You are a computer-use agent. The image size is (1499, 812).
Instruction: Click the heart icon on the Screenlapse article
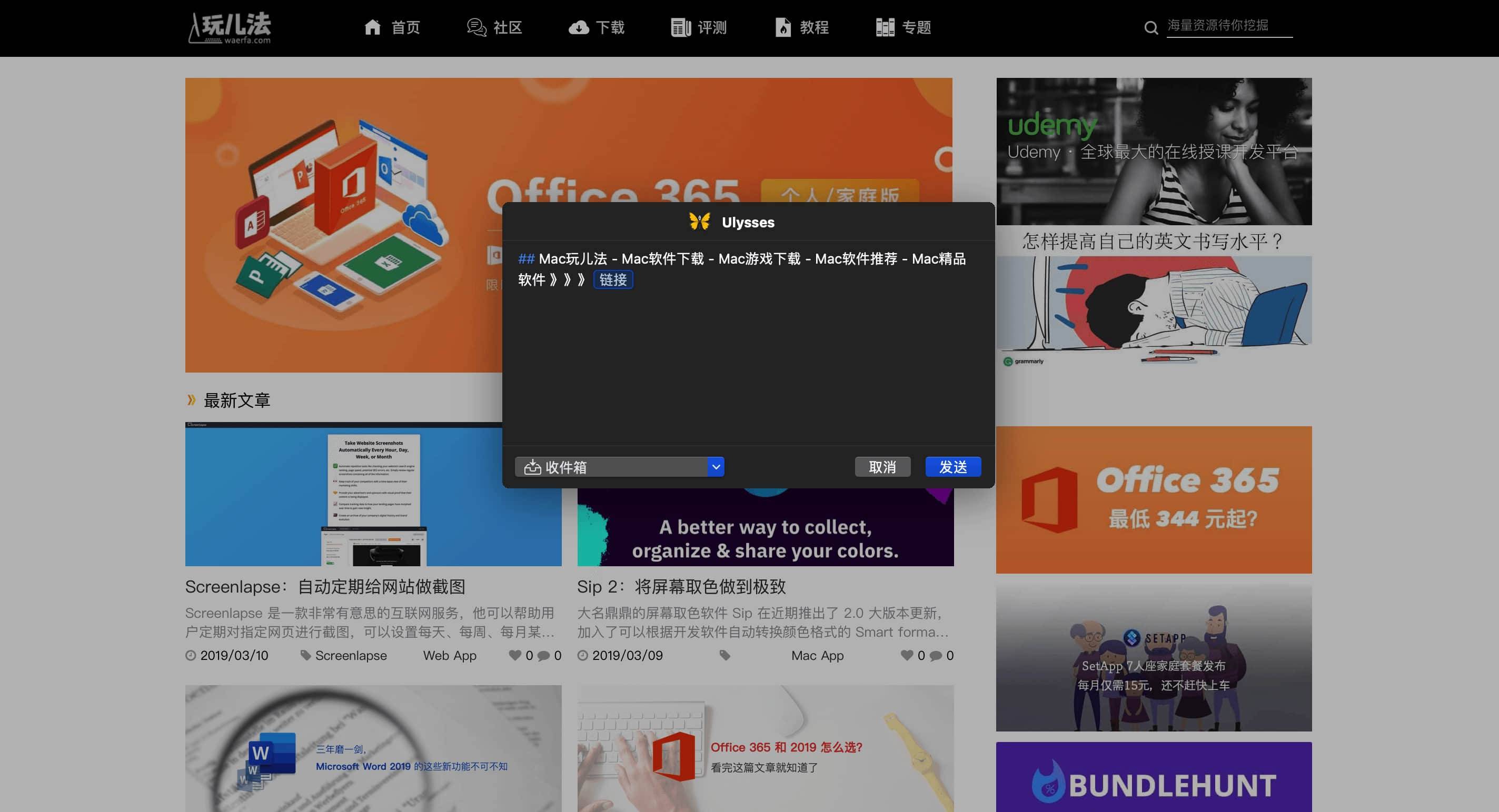coord(515,655)
